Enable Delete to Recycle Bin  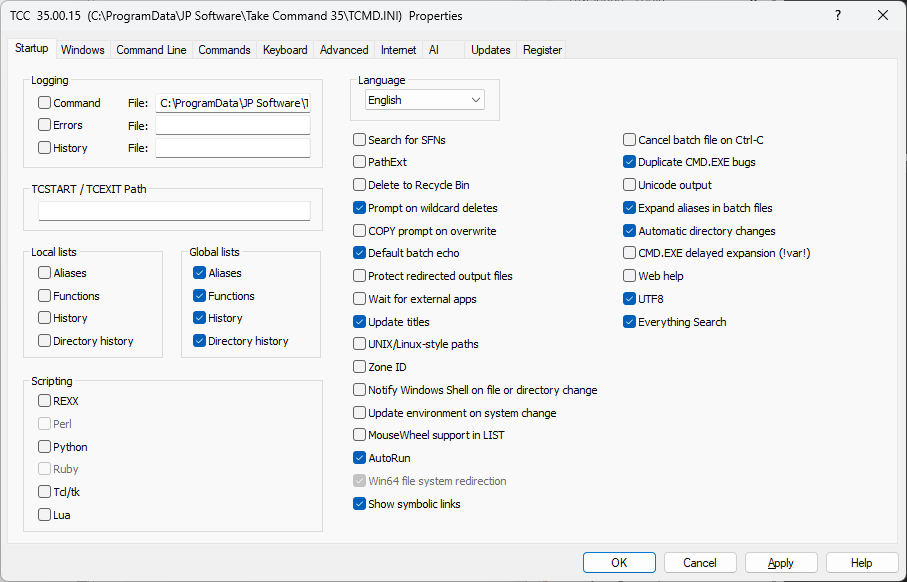359,185
